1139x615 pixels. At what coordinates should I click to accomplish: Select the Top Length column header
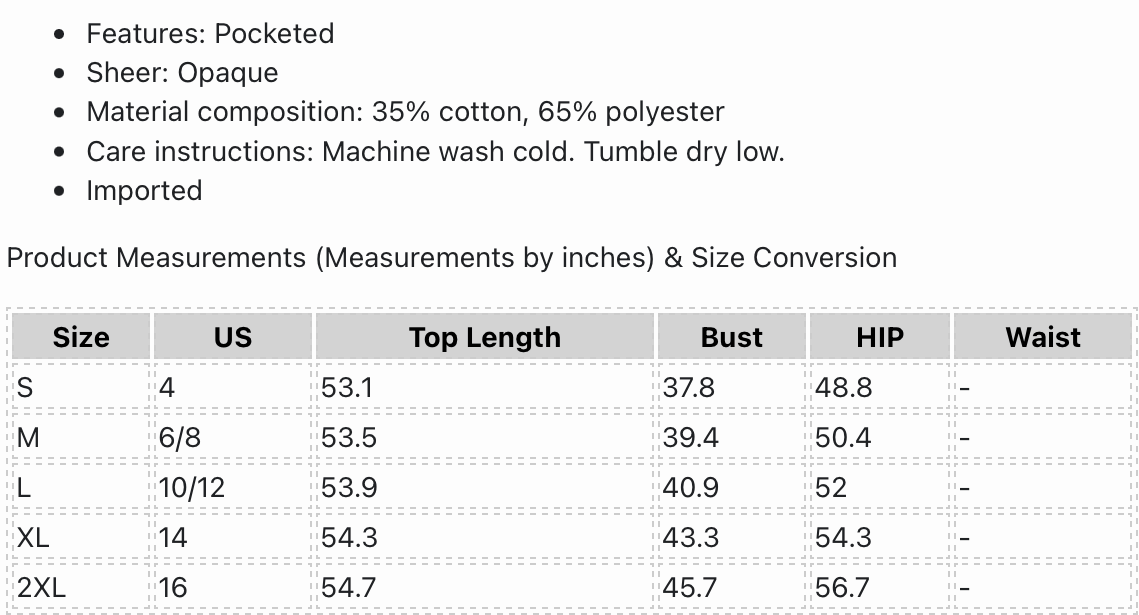484,337
